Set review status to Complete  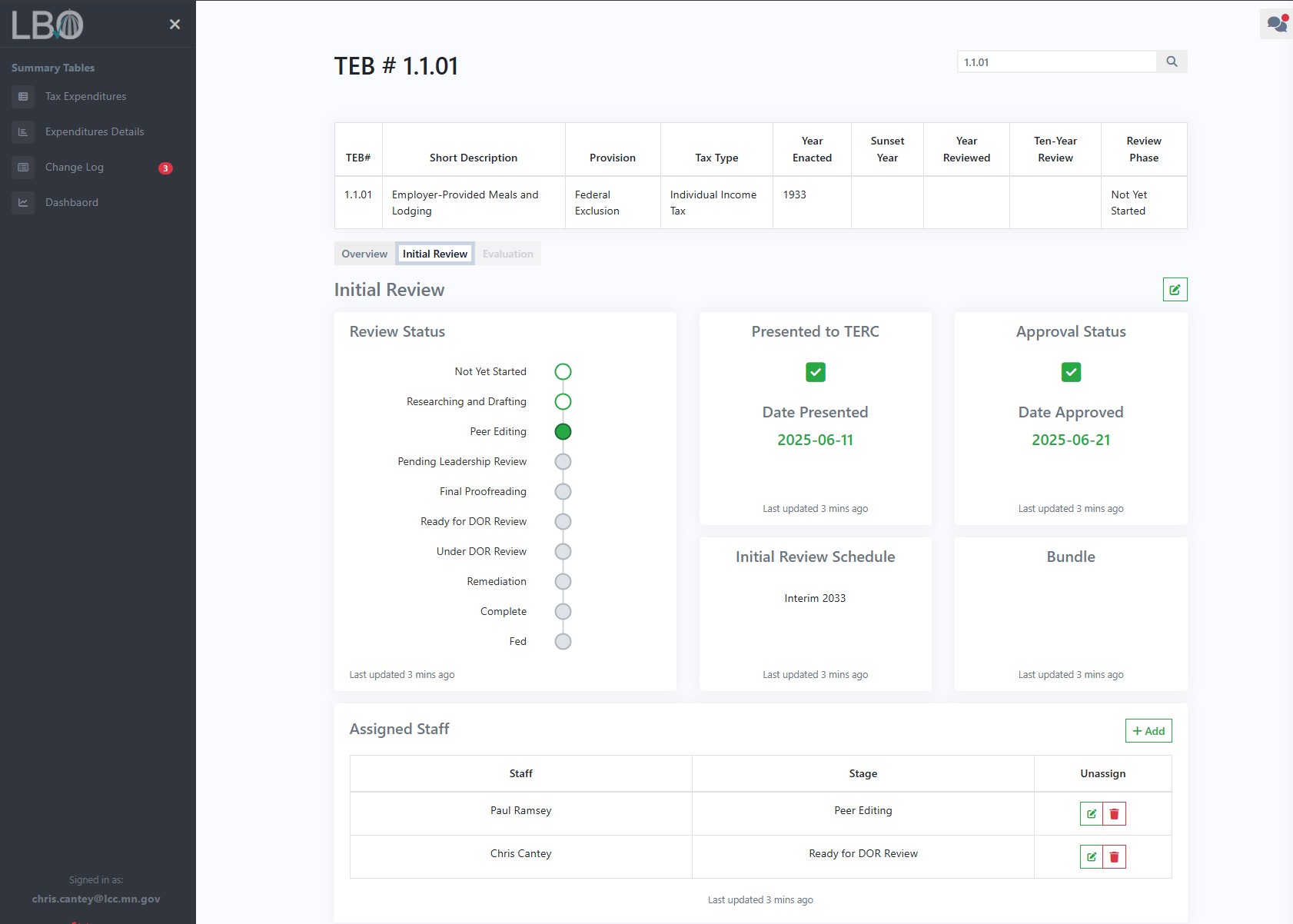coord(563,612)
